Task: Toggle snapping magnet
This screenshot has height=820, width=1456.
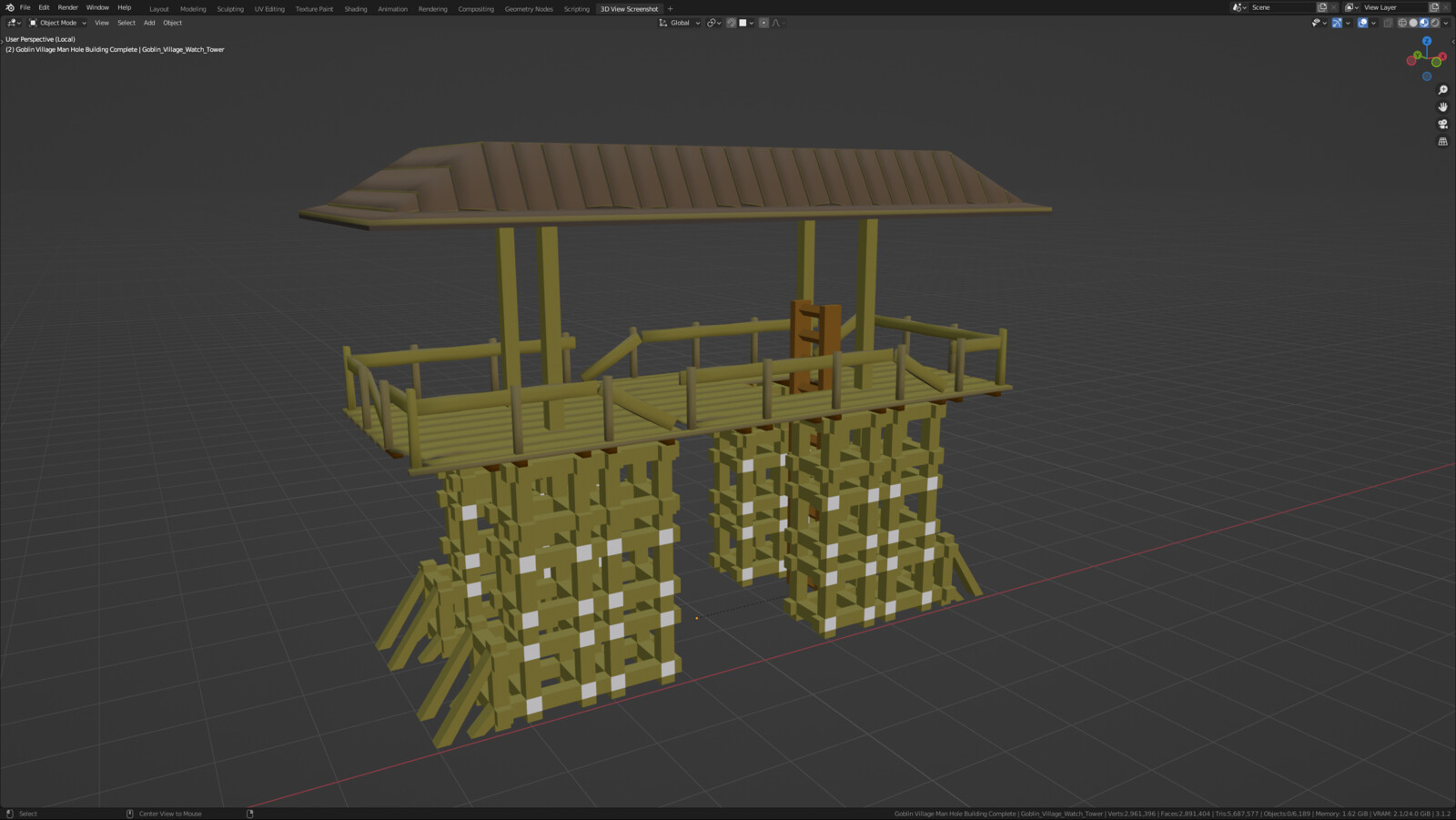Action: coord(731,23)
